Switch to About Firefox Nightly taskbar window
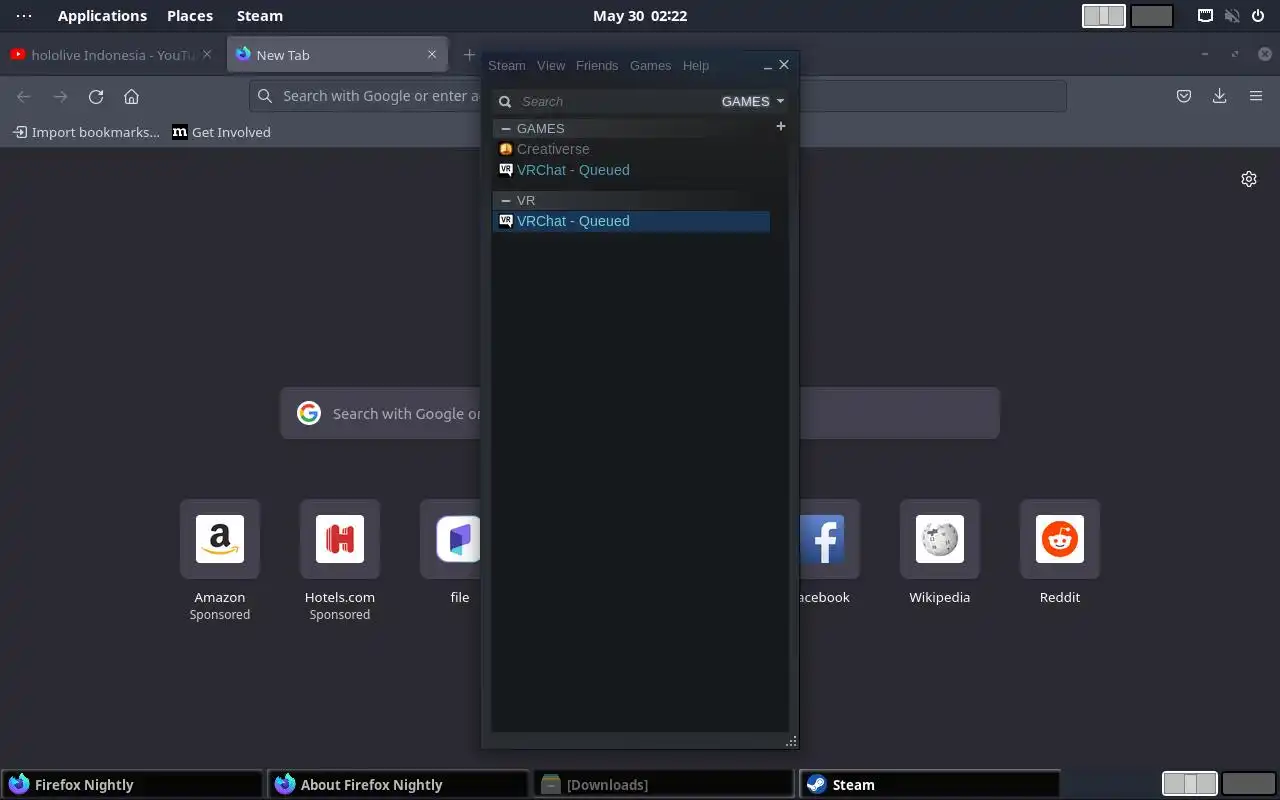Screen dimensions: 1280x800 tap(398, 784)
